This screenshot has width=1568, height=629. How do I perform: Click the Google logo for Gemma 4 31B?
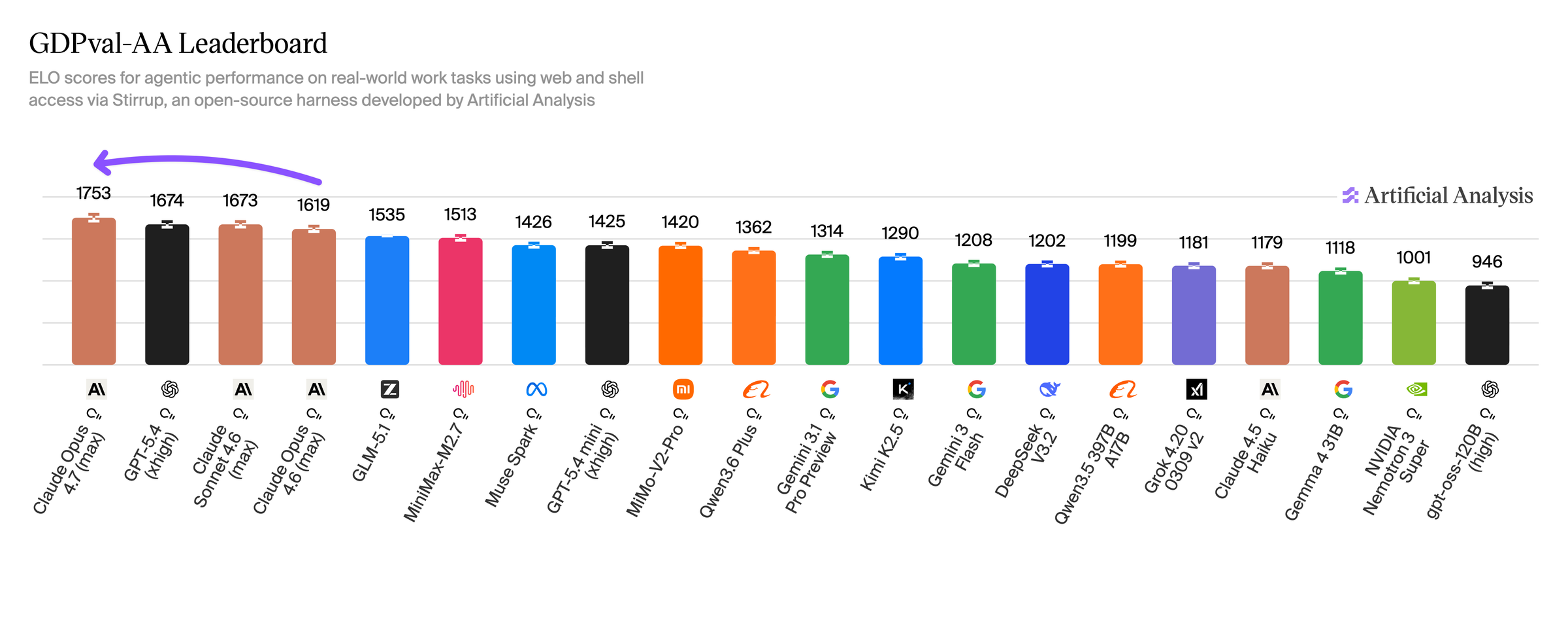pyautogui.click(x=1343, y=390)
